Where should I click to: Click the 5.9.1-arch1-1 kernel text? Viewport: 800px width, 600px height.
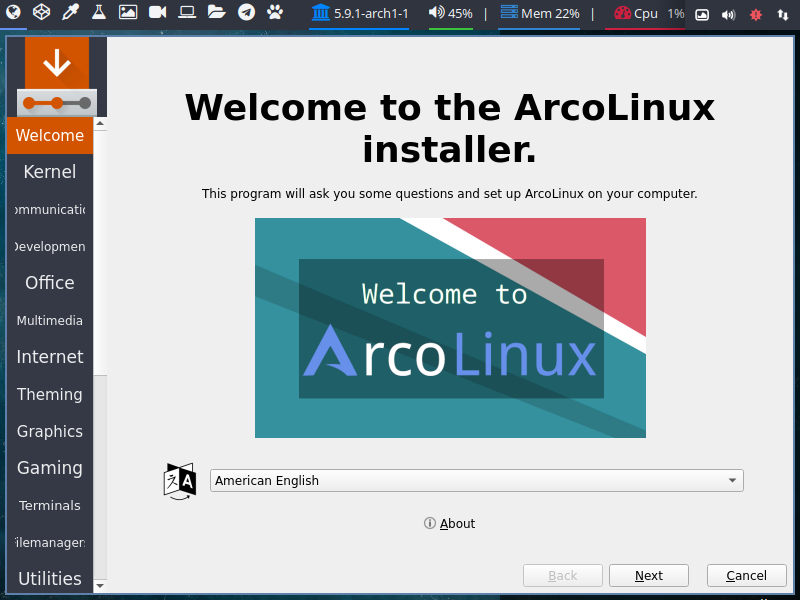point(371,14)
